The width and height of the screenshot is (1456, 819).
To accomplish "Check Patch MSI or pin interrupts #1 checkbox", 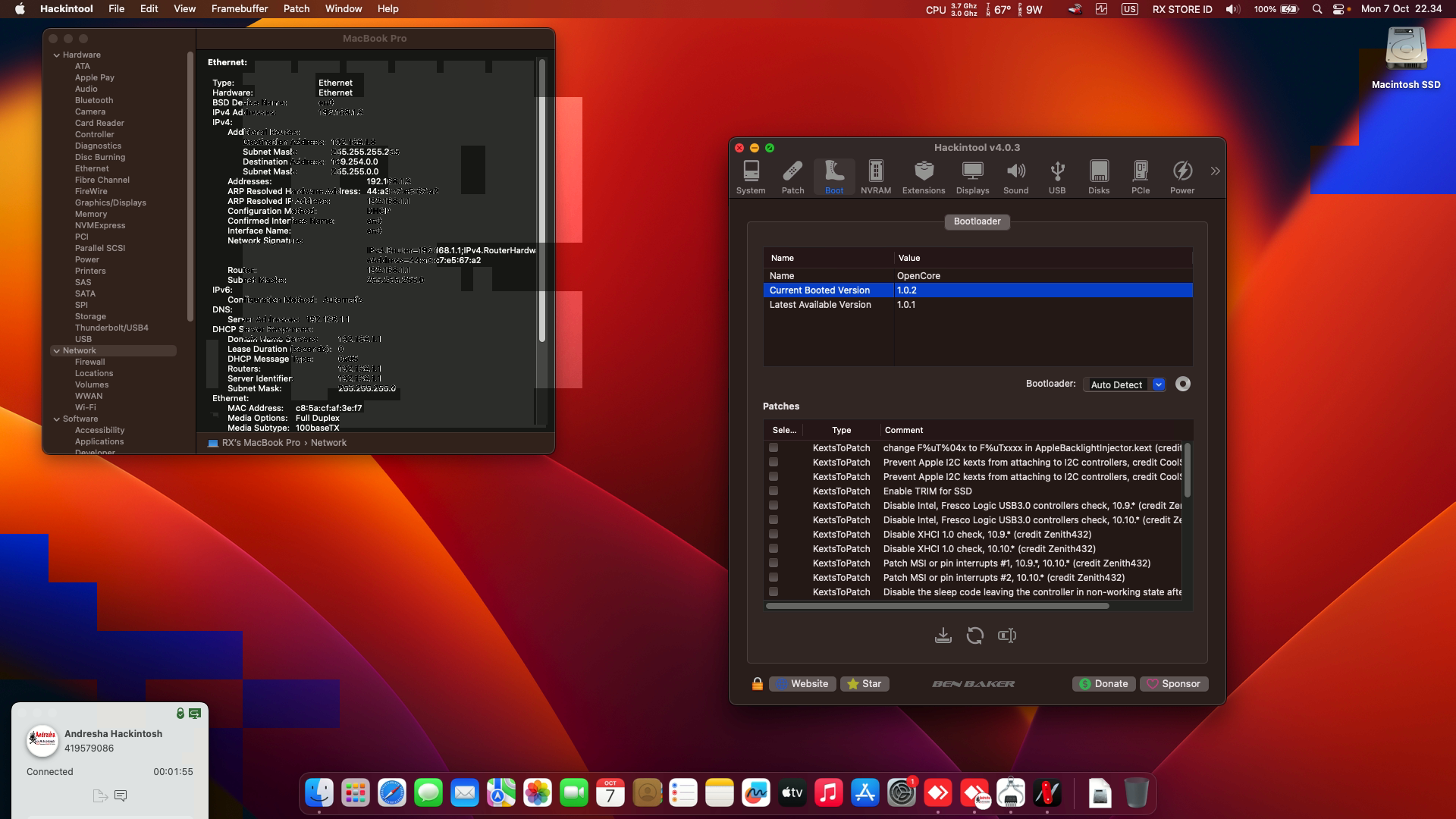I will point(773,563).
